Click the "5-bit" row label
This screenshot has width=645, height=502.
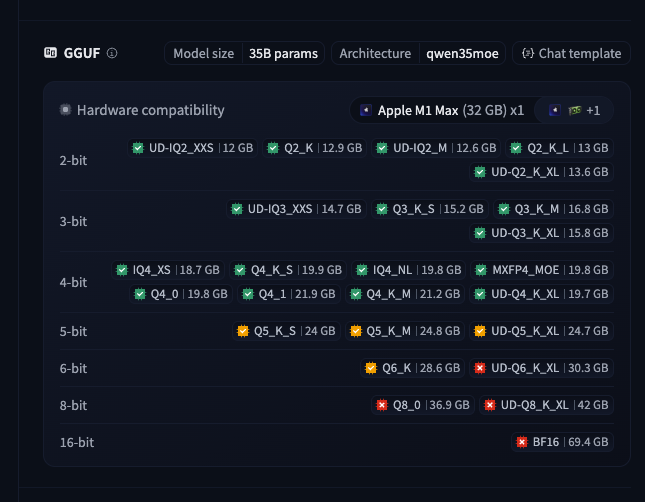73,332
